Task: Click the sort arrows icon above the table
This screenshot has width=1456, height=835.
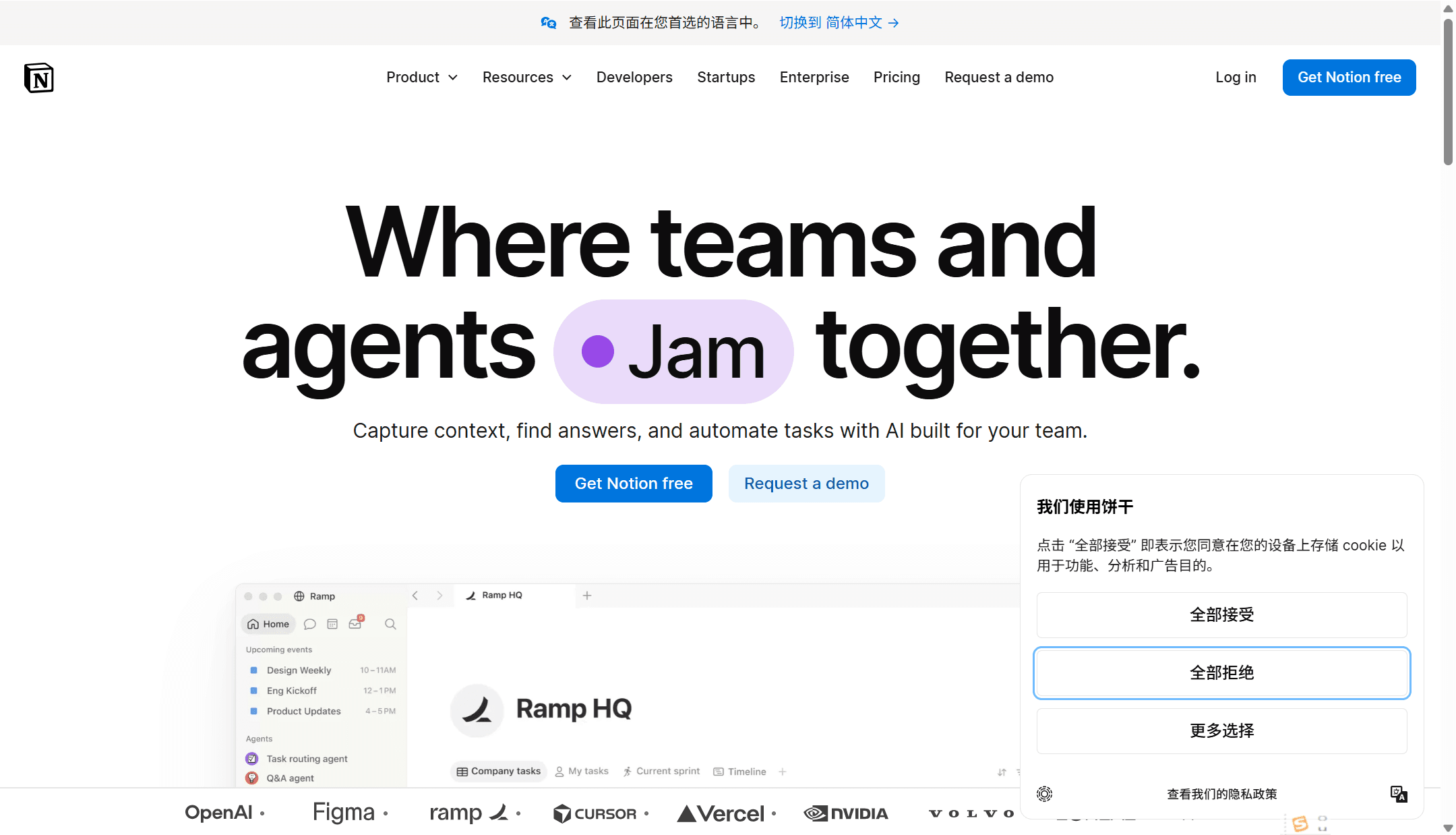Action: point(1002,772)
